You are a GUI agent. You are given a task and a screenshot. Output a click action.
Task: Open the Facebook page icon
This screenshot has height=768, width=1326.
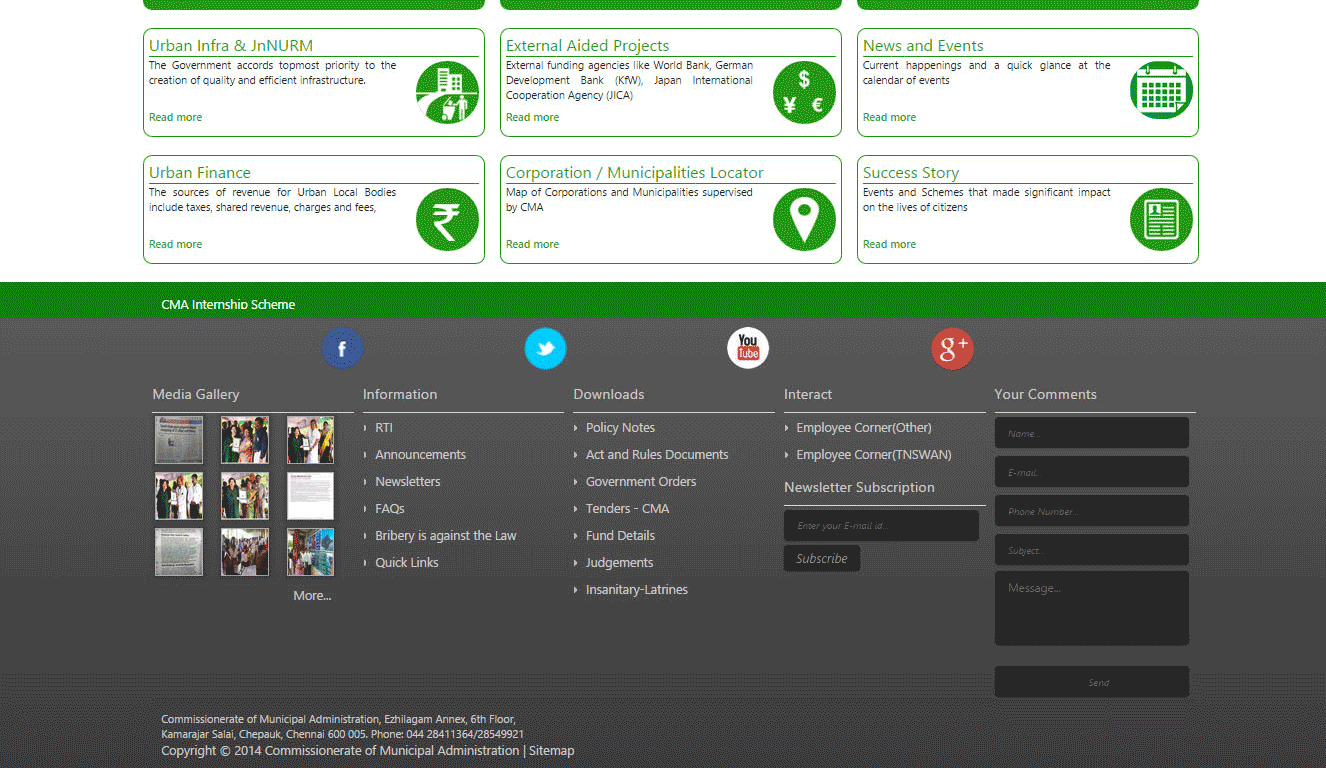pos(342,348)
